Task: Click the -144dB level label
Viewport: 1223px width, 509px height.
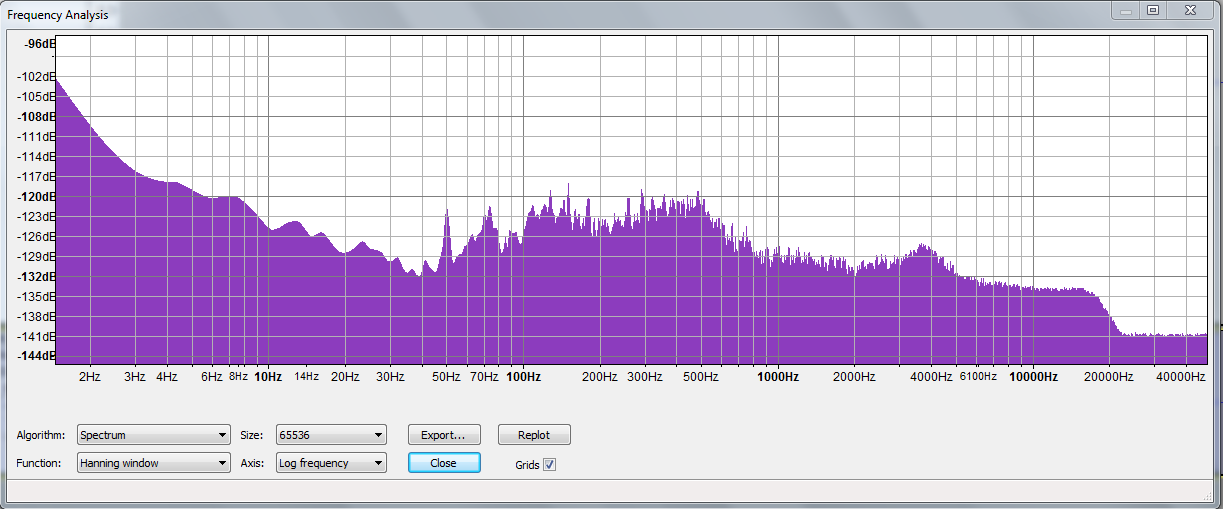Action: pos(38,357)
